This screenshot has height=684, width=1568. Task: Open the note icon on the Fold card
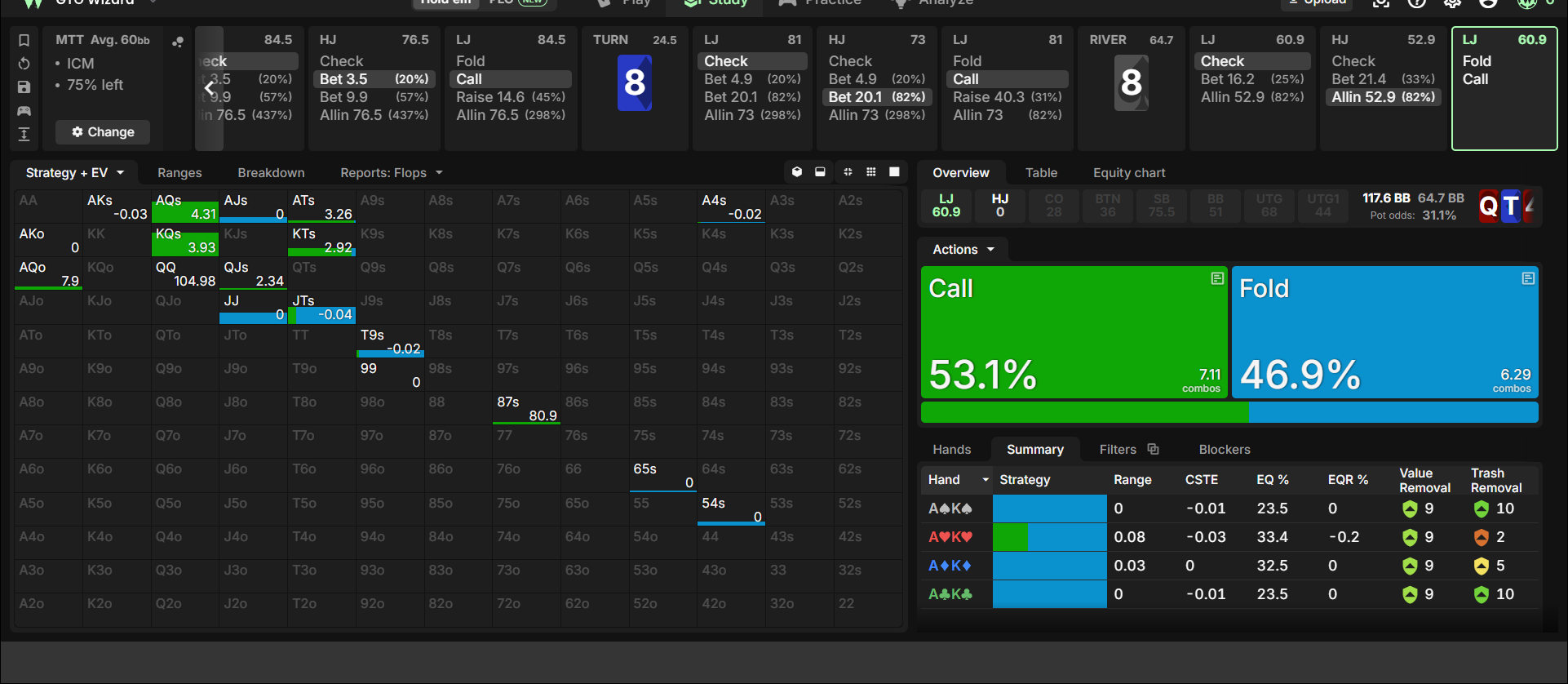pyautogui.click(x=1528, y=278)
